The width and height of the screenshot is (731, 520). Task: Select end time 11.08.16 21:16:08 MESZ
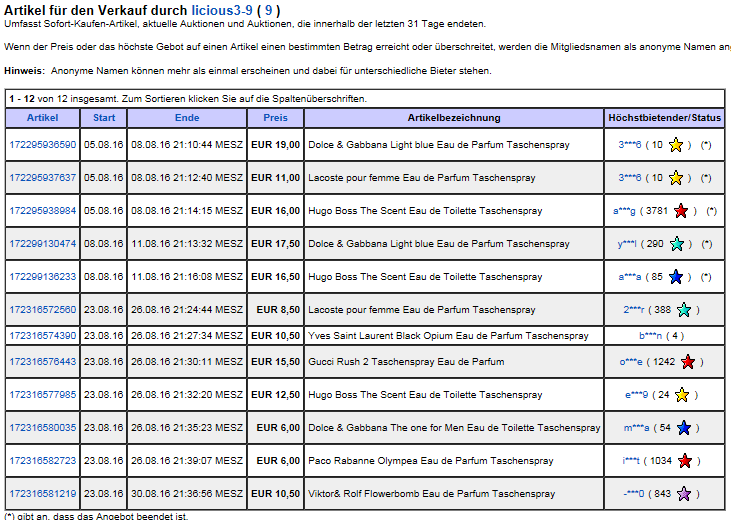click(x=187, y=277)
